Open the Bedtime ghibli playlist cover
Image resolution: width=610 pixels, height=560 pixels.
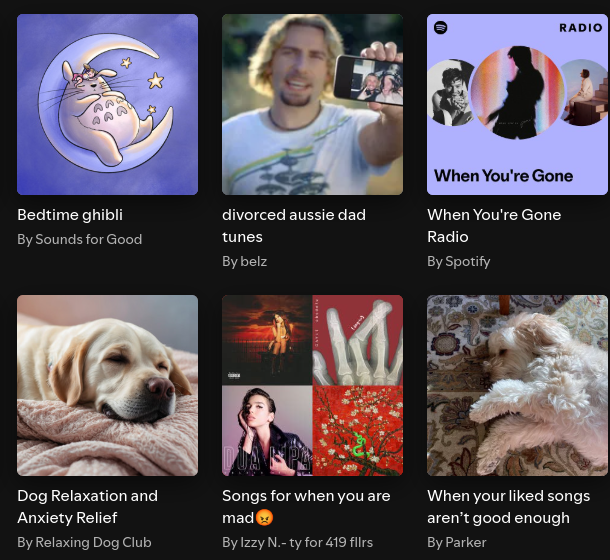tap(107, 104)
